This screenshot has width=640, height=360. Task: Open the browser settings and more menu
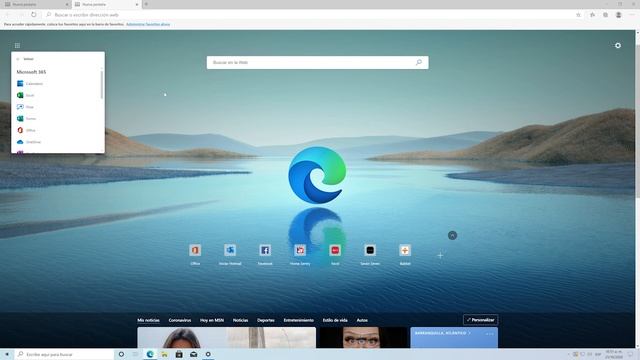pos(631,15)
